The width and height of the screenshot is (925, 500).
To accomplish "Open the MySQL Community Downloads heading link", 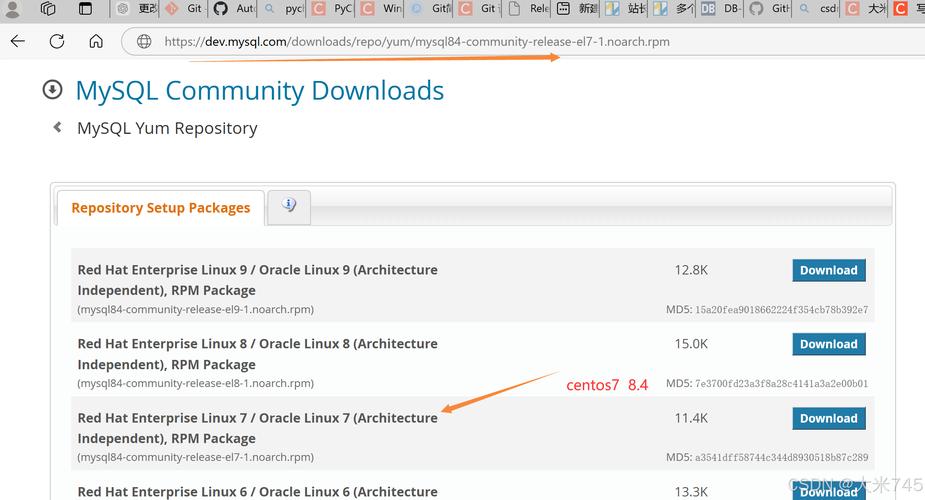I will (260, 90).
